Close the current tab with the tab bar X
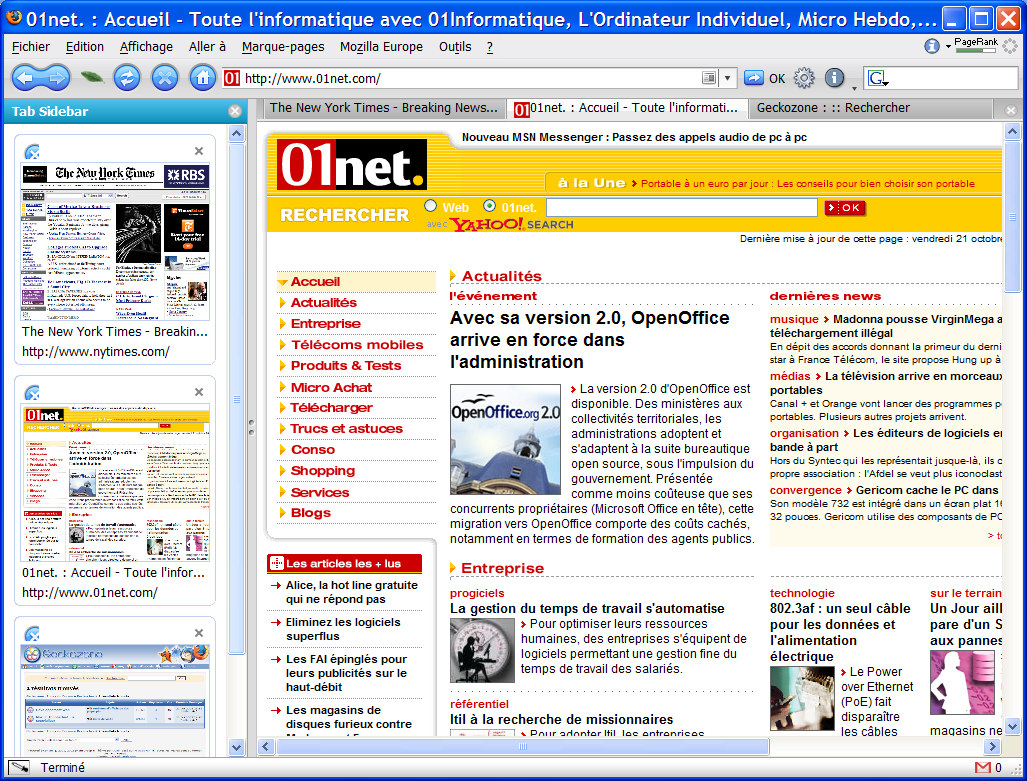Image resolution: width=1027 pixels, height=781 pixels. (1011, 110)
